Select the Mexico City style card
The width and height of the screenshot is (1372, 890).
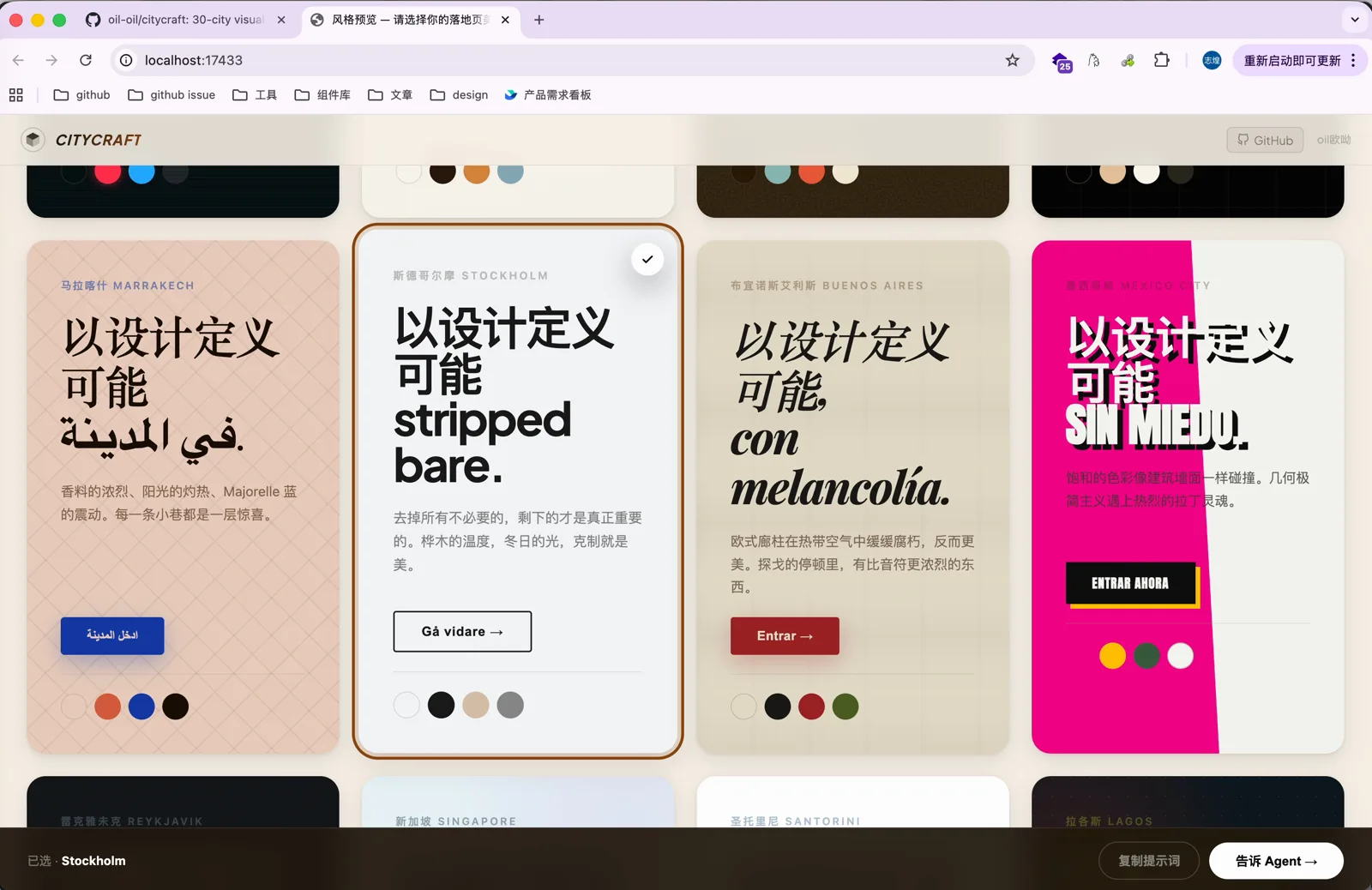(x=1188, y=497)
